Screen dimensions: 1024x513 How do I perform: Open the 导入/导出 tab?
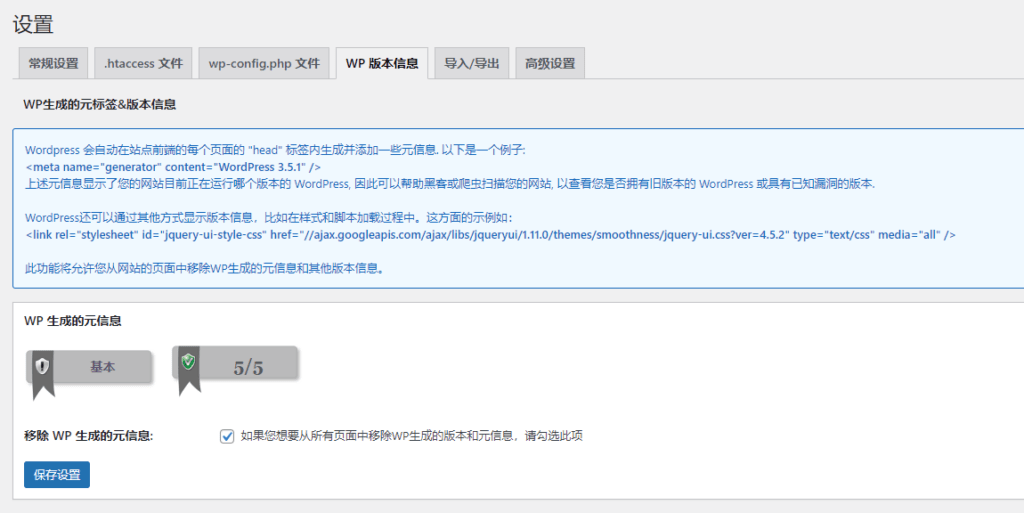(472, 63)
